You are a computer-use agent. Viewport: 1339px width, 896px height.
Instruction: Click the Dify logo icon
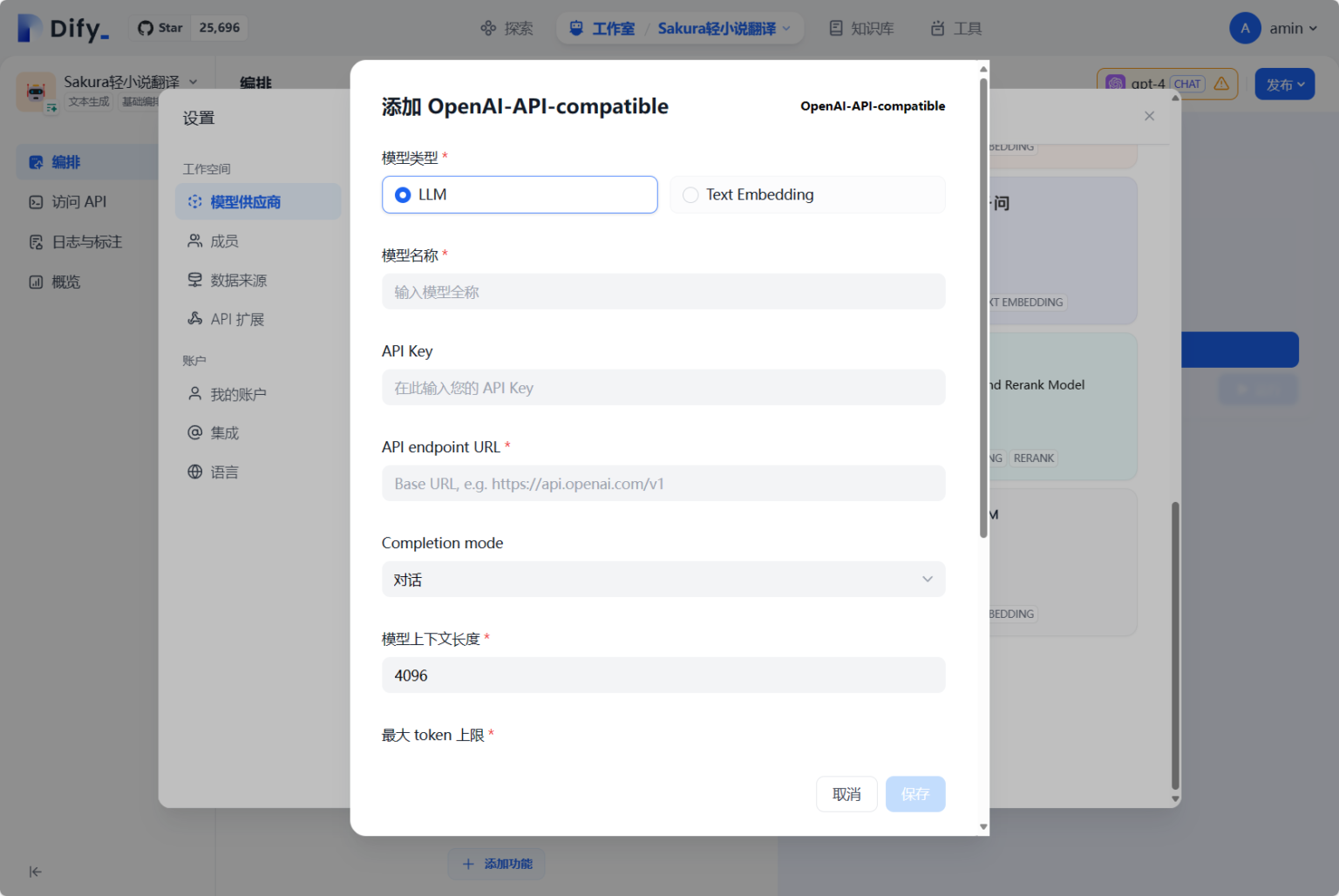pyautogui.click(x=30, y=28)
